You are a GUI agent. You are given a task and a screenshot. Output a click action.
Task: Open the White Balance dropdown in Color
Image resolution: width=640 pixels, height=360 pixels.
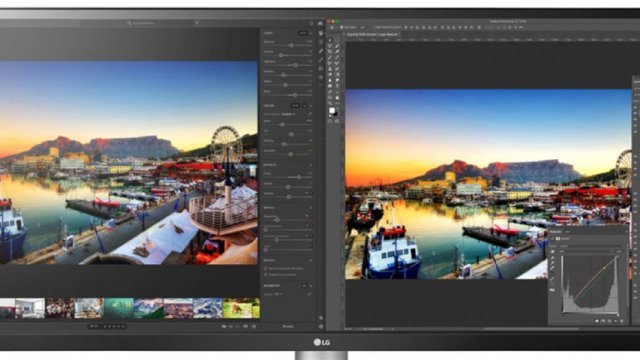288,114
